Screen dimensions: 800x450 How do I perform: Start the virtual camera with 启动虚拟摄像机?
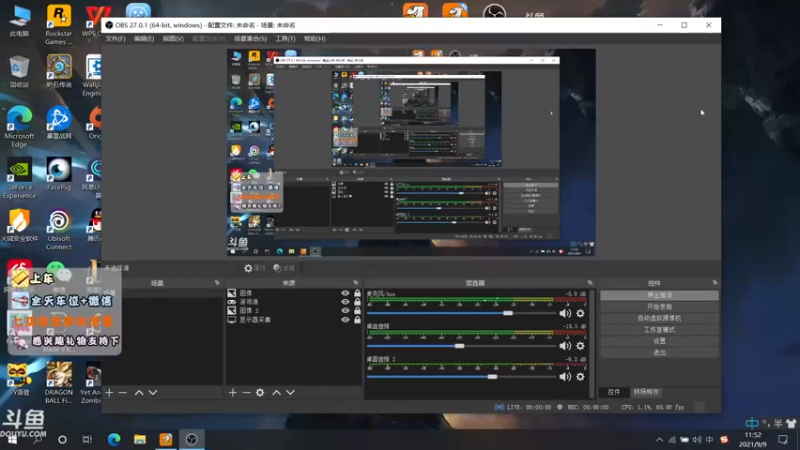point(659,318)
